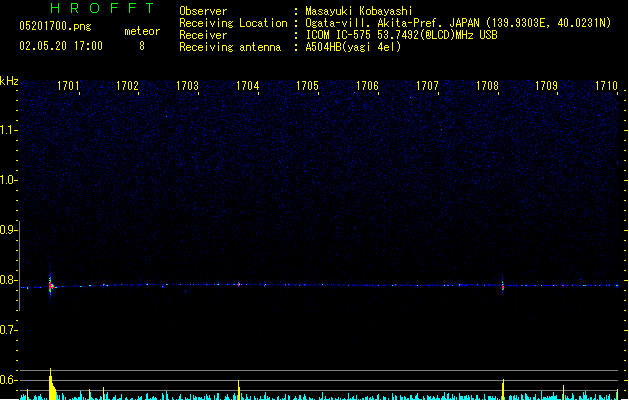This screenshot has height=400, width=629.
Task: Click the 1701 time axis label
Action: coord(68,86)
